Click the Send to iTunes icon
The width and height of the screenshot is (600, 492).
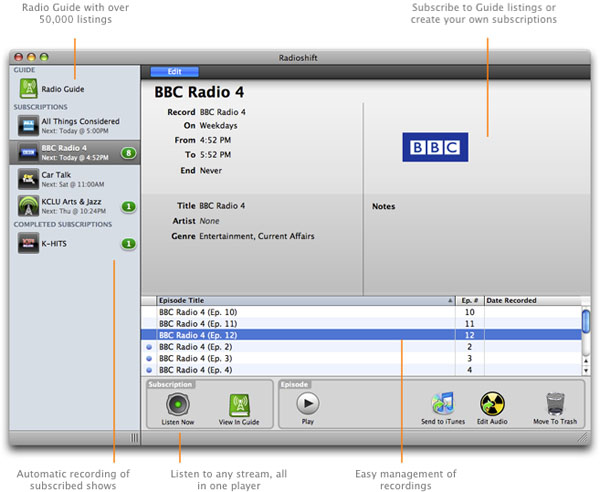coord(442,403)
